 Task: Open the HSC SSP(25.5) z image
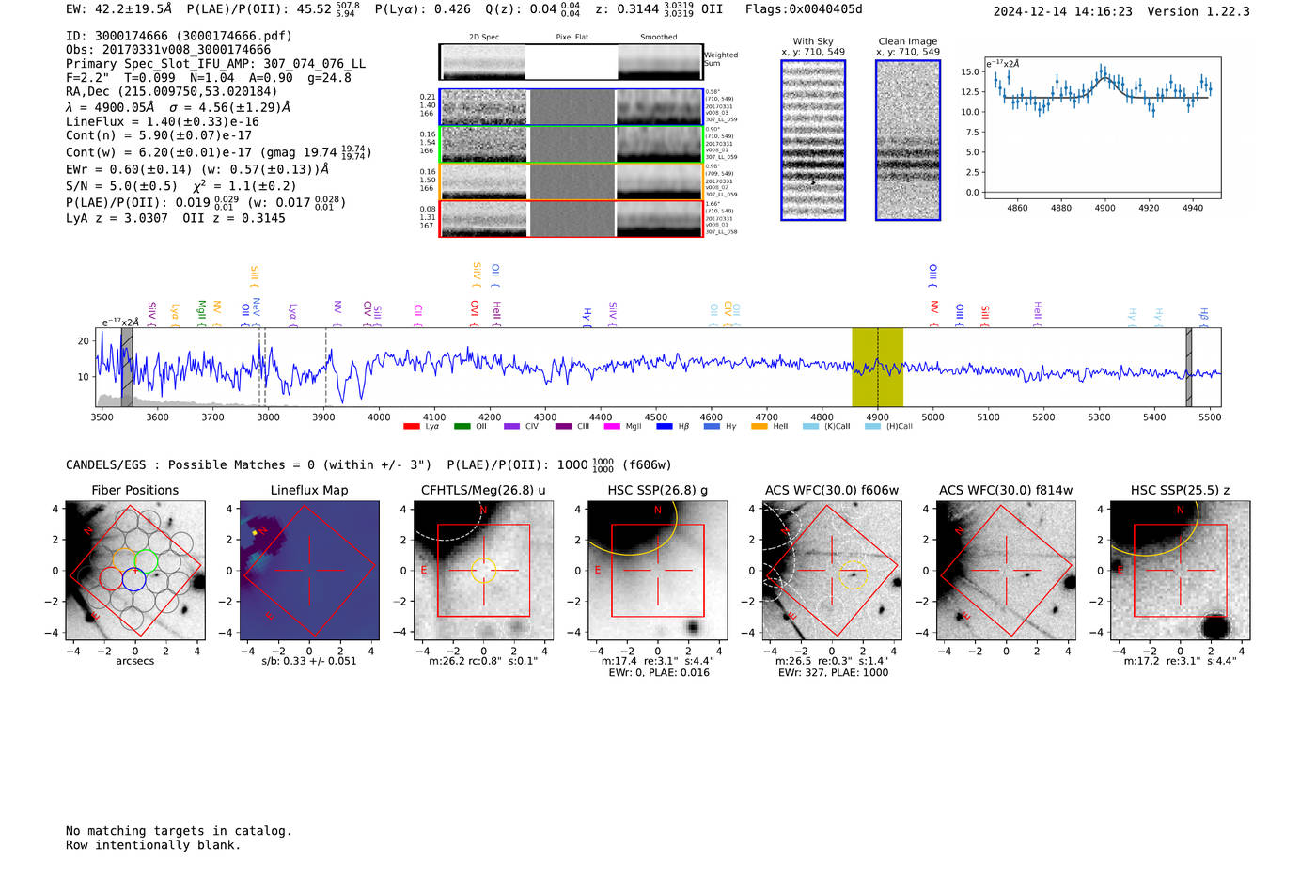[1180, 571]
